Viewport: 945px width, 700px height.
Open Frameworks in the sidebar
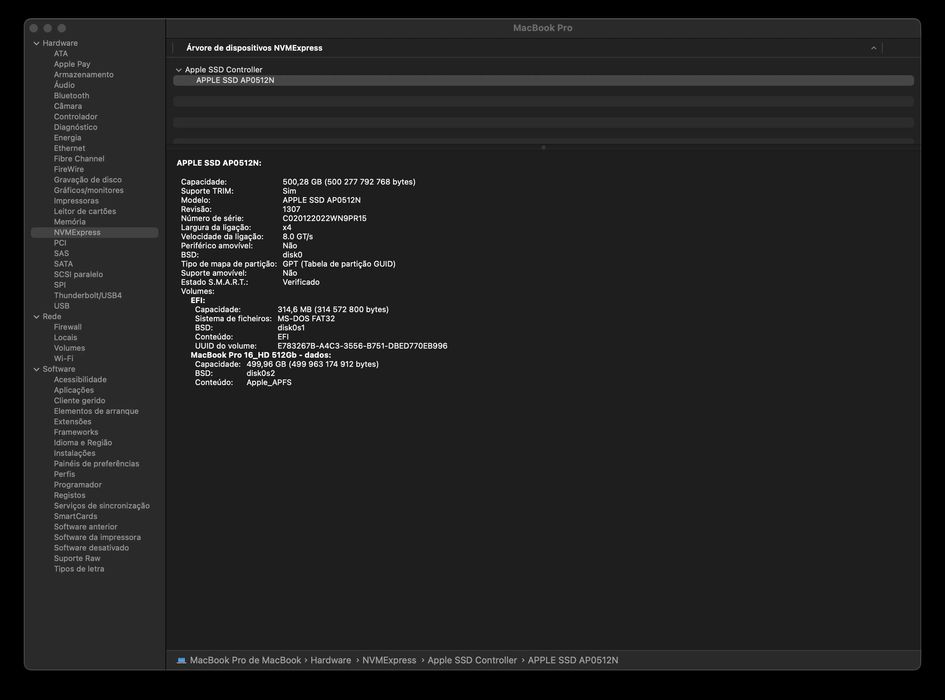(76, 432)
